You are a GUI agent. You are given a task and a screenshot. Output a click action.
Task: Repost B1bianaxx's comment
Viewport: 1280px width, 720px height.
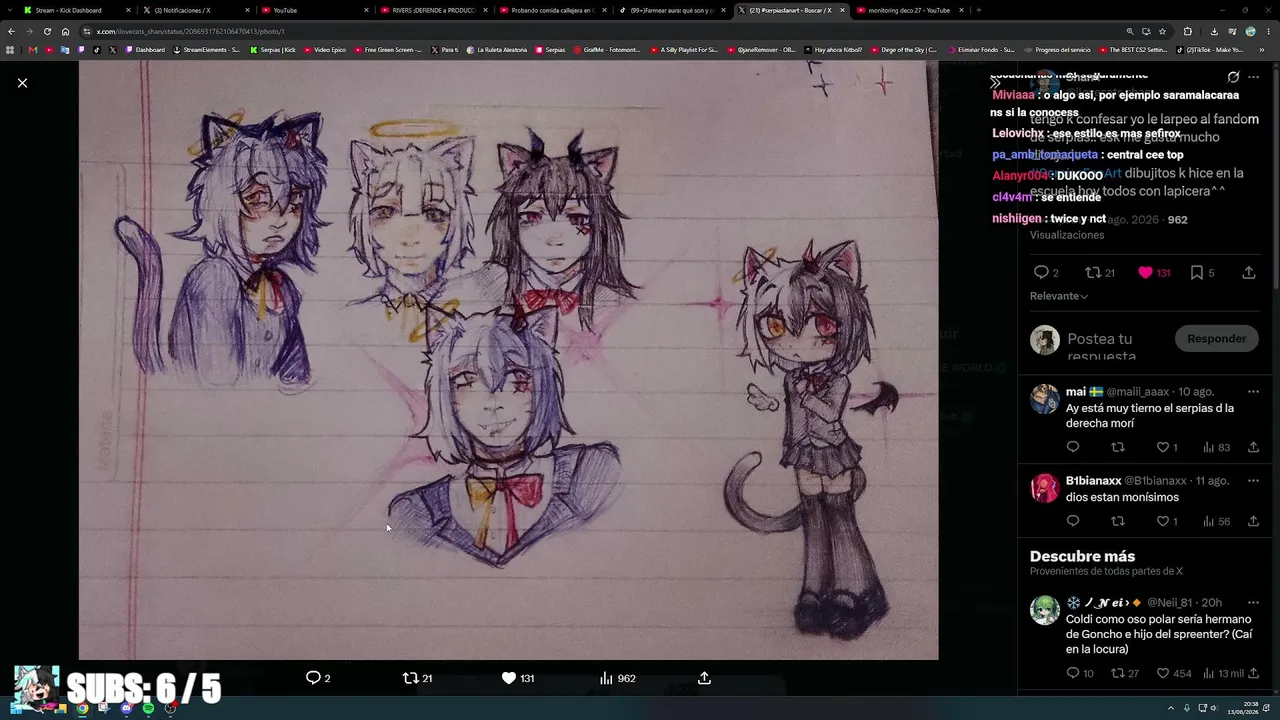point(1118,521)
